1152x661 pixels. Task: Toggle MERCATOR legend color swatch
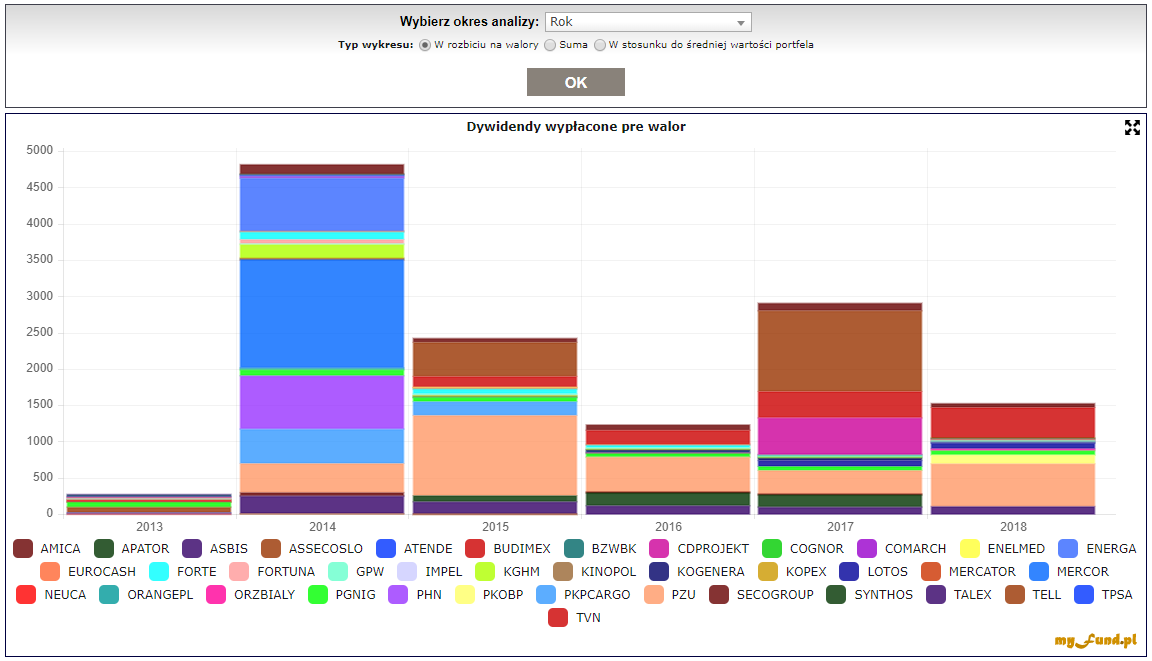click(931, 571)
